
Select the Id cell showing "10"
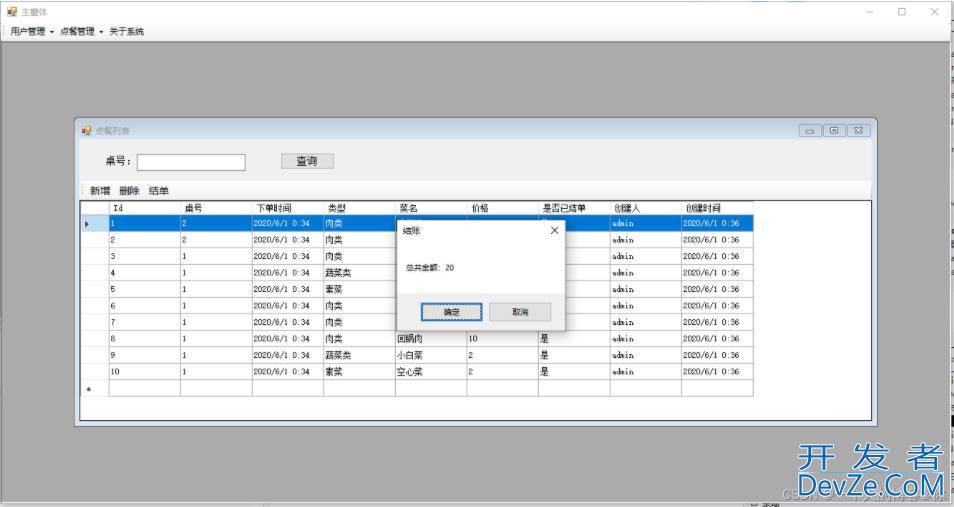click(145, 371)
